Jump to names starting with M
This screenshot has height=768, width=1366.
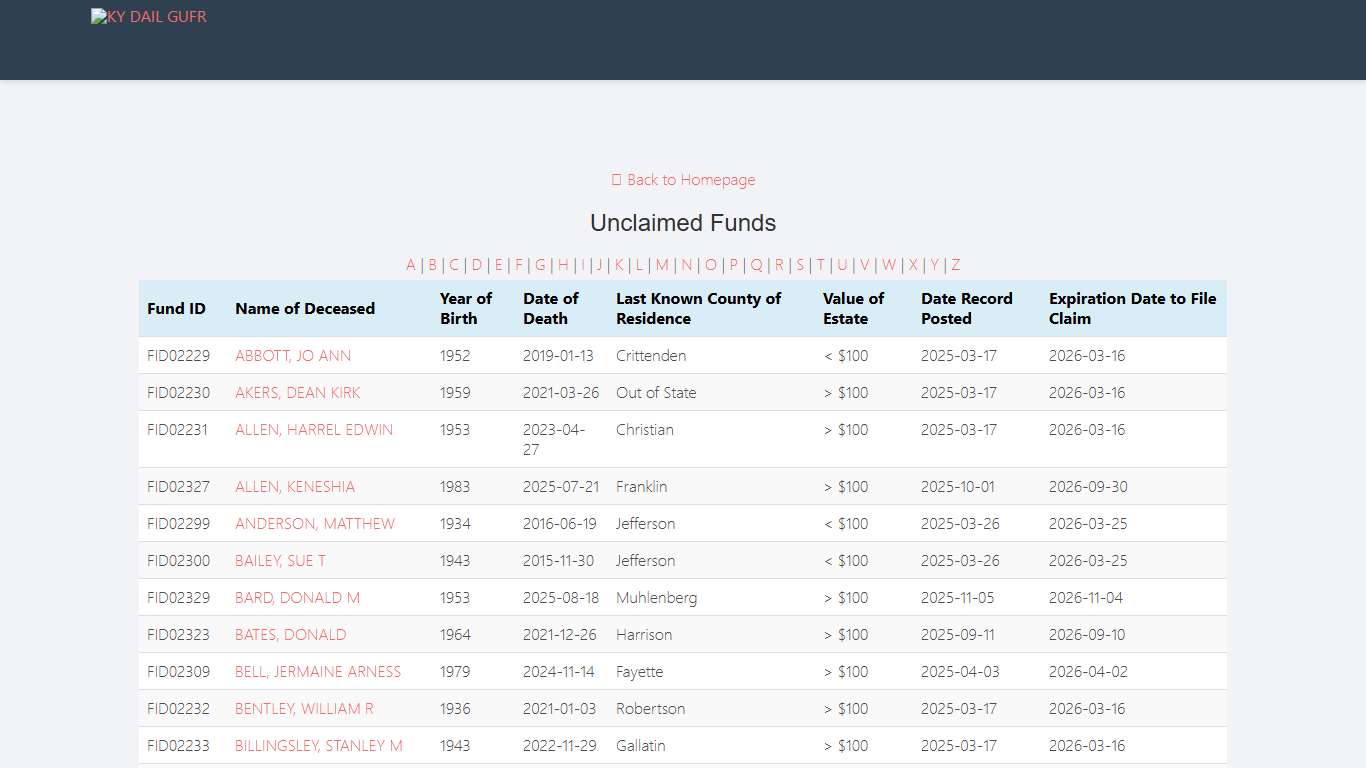point(662,265)
